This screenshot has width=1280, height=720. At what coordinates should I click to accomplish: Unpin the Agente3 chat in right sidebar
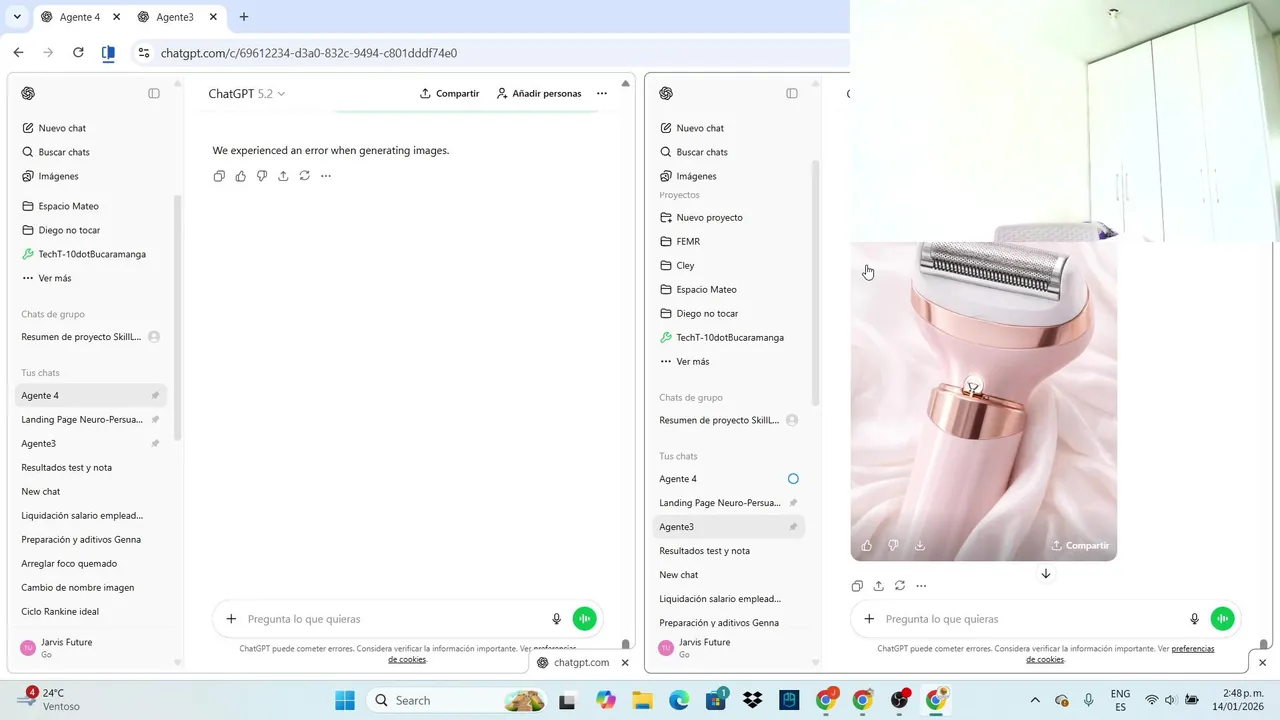pos(793,526)
